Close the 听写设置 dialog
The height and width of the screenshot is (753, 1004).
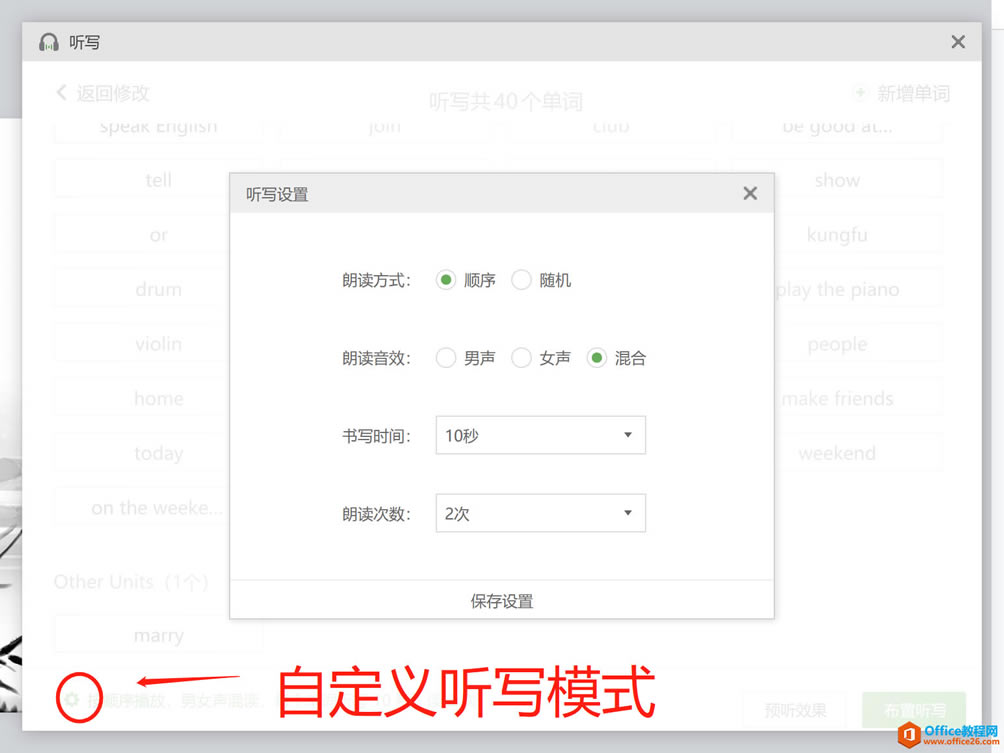(x=750, y=193)
